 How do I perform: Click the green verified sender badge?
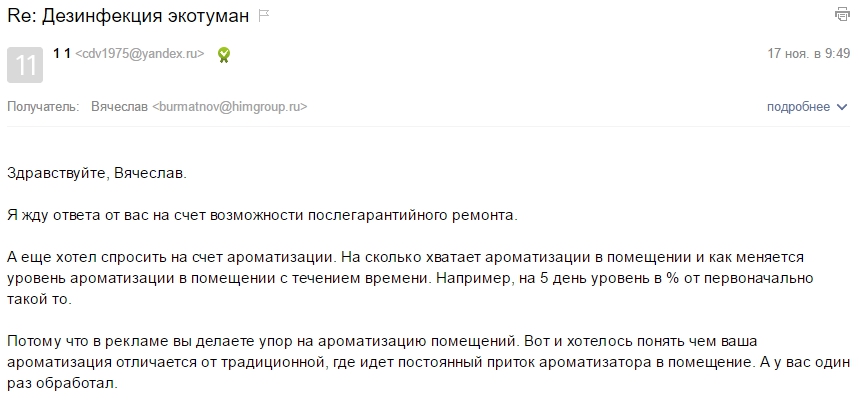point(225,54)
